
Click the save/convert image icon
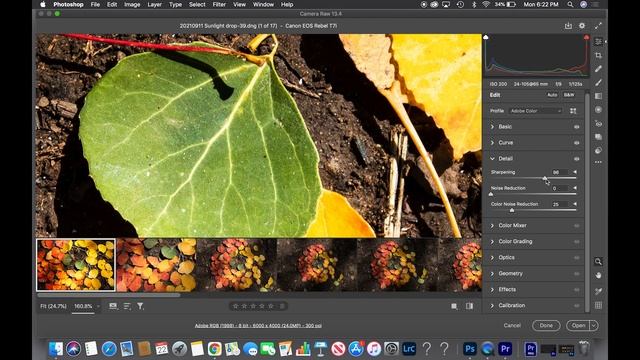[568, 26]
